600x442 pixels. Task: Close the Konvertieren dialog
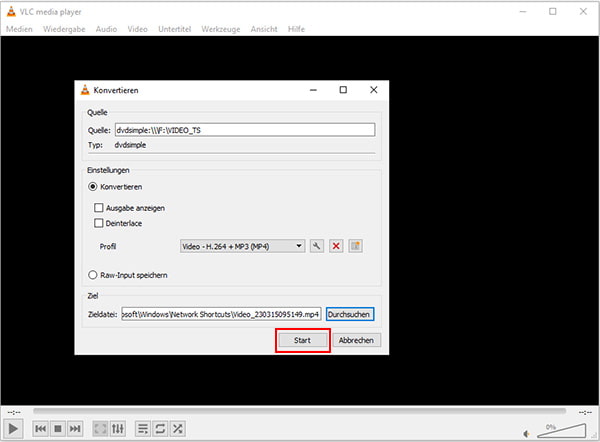(374, 90)
